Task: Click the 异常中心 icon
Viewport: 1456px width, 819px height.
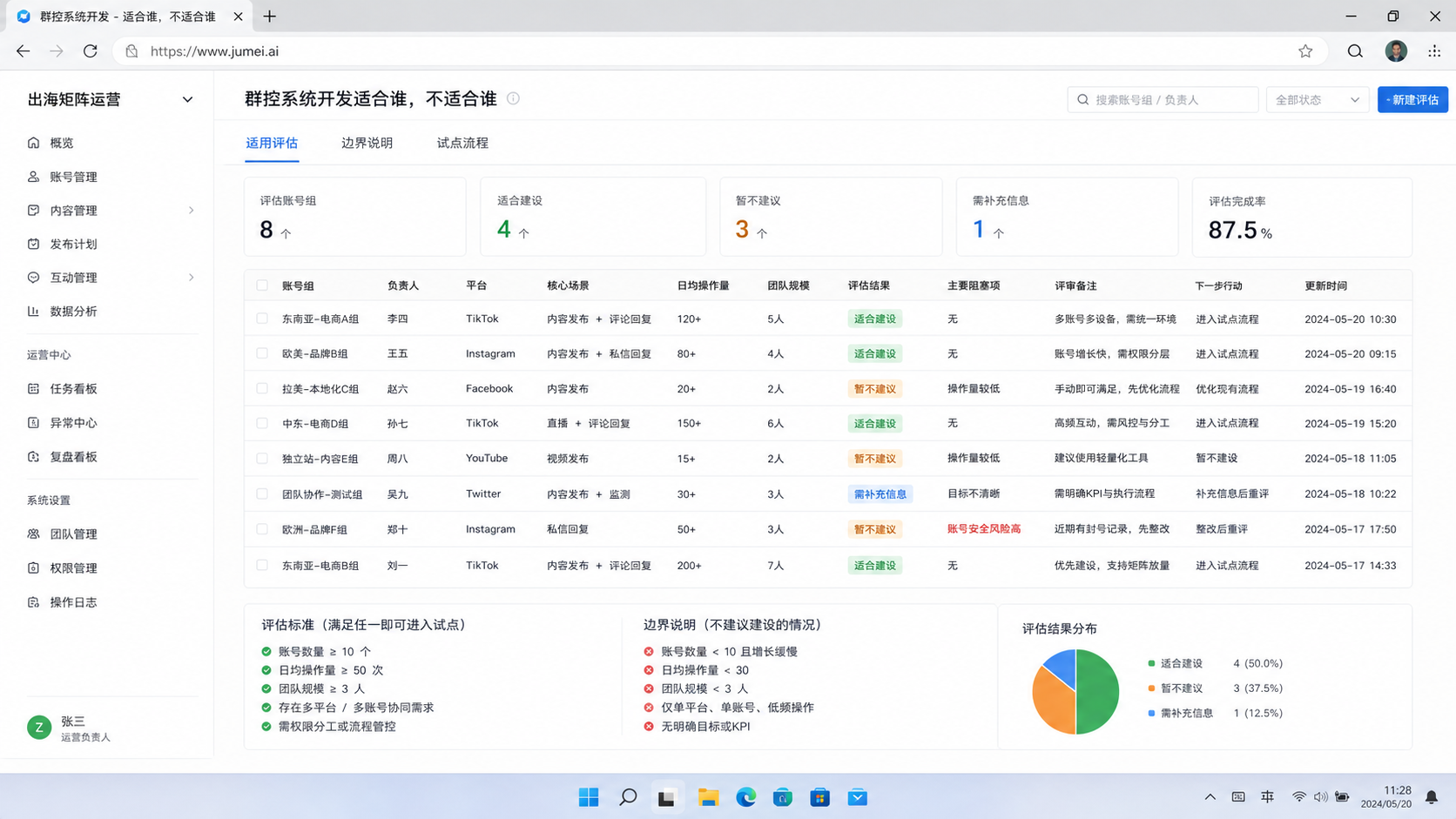Action: (x=33, y=423)
